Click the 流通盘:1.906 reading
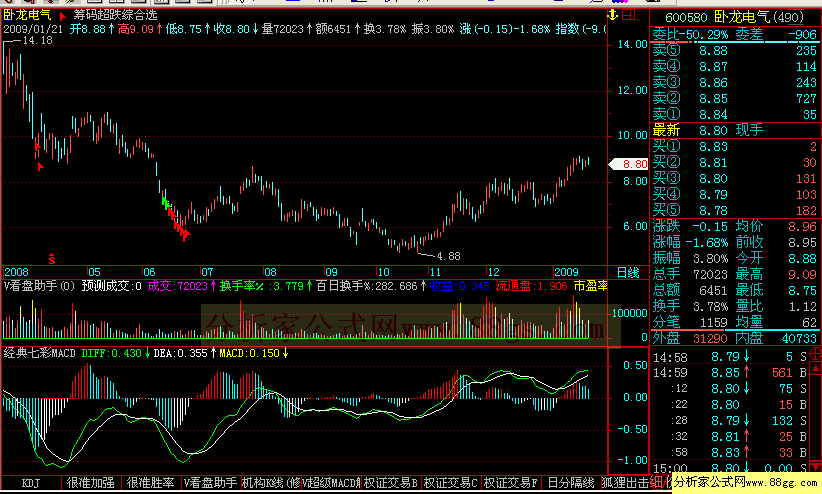 tap(531, 286)
